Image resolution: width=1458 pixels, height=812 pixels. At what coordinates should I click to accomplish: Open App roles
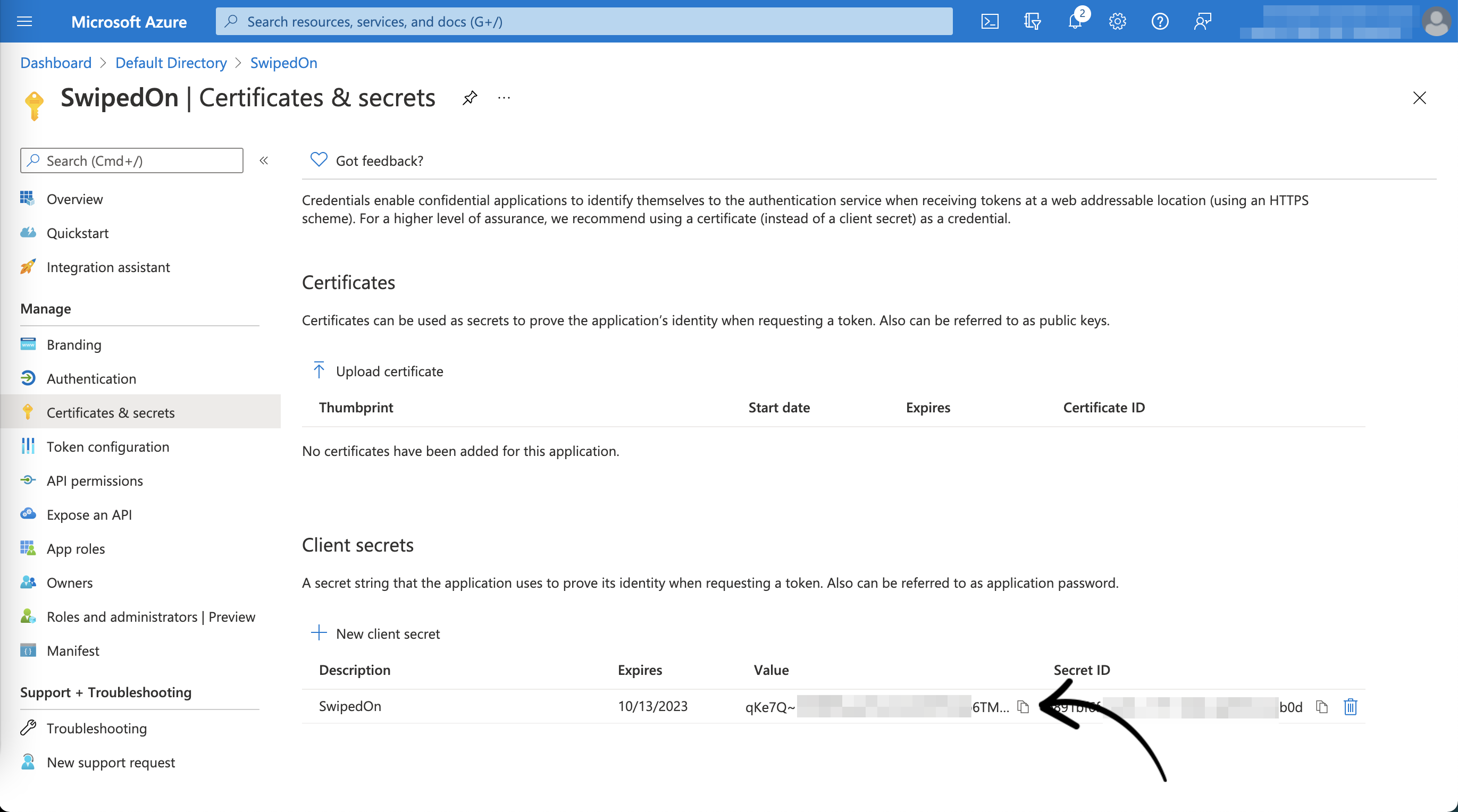[76, 548]
